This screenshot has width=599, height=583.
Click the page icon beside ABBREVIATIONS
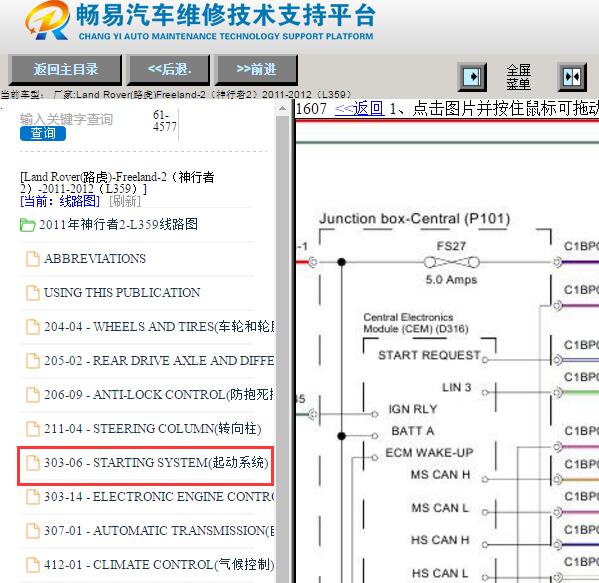pyautogui.click(x=33, y=259)
